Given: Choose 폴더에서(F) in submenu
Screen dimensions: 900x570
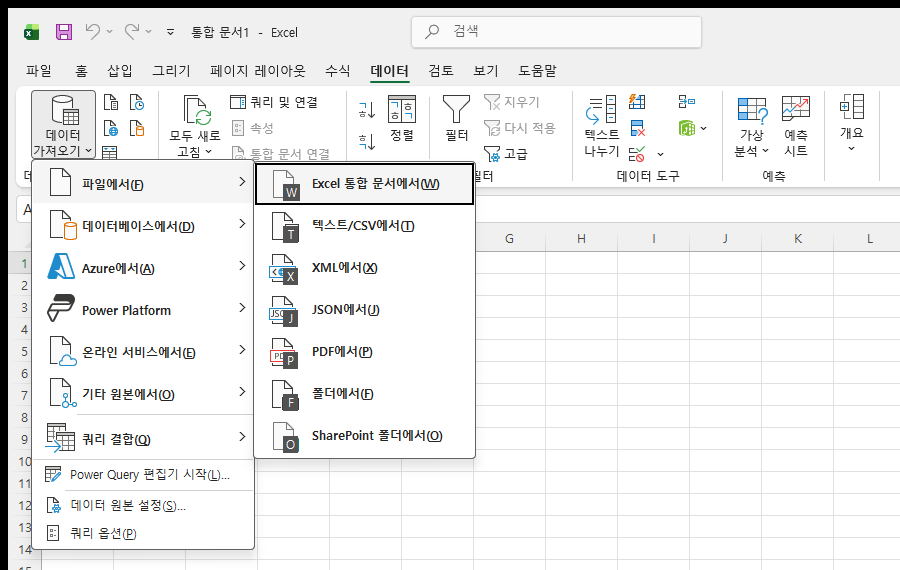Looking at the screenshot, I should point(364,393).
